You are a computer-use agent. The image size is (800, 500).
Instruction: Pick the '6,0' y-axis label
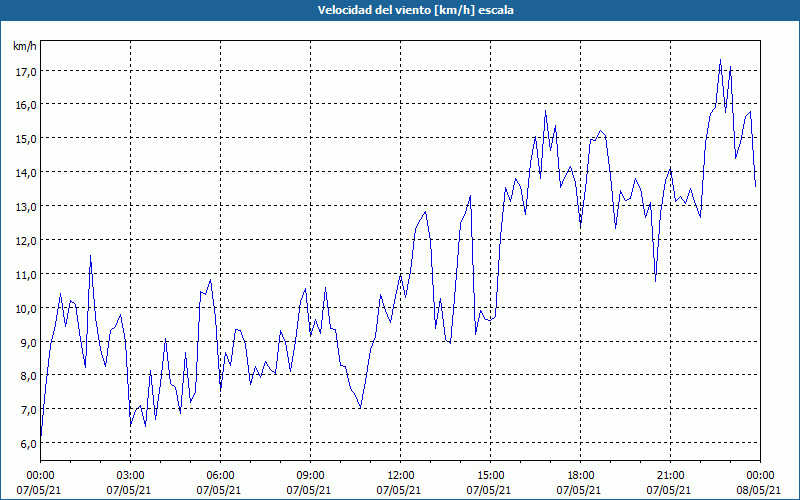pos(28,444)
